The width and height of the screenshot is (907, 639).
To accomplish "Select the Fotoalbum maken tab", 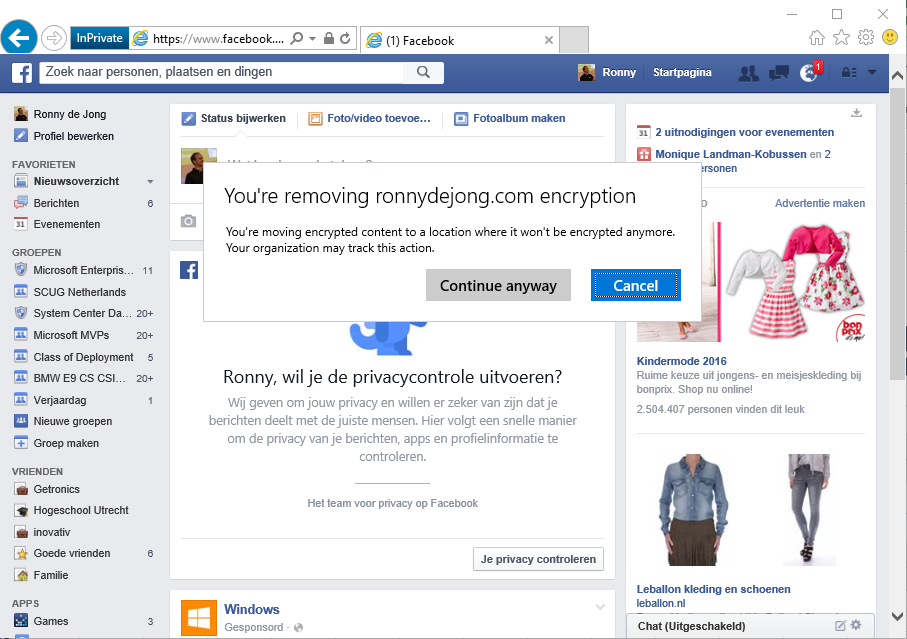I will pos(510,118).
